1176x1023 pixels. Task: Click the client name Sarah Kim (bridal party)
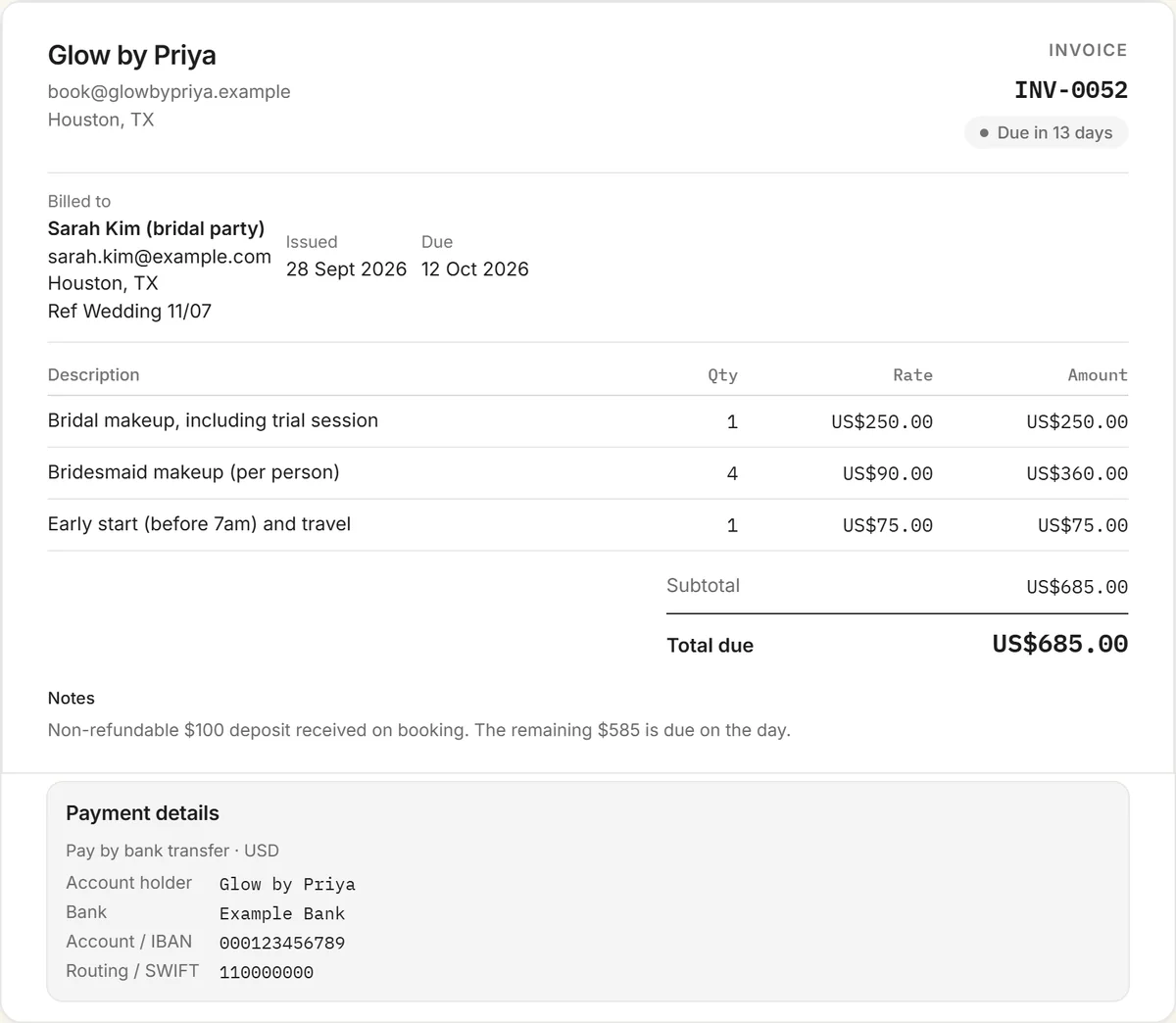tap(156, 228)
